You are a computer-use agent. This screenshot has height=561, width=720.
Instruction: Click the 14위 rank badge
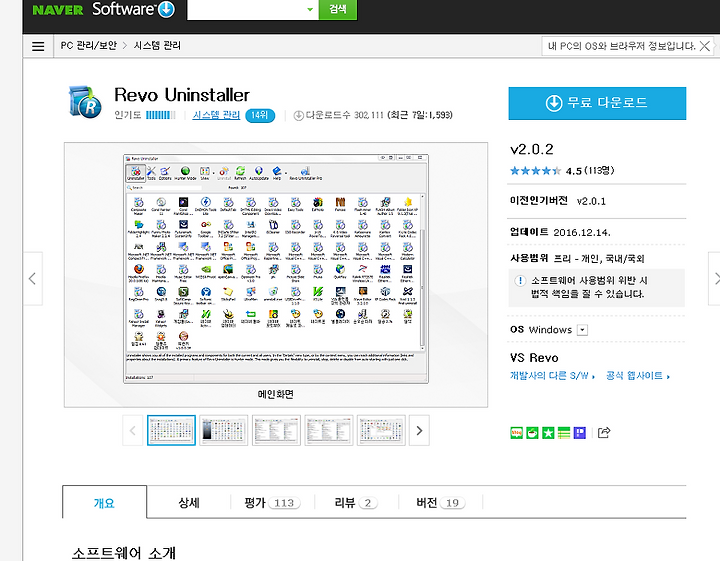click(260, 115)
